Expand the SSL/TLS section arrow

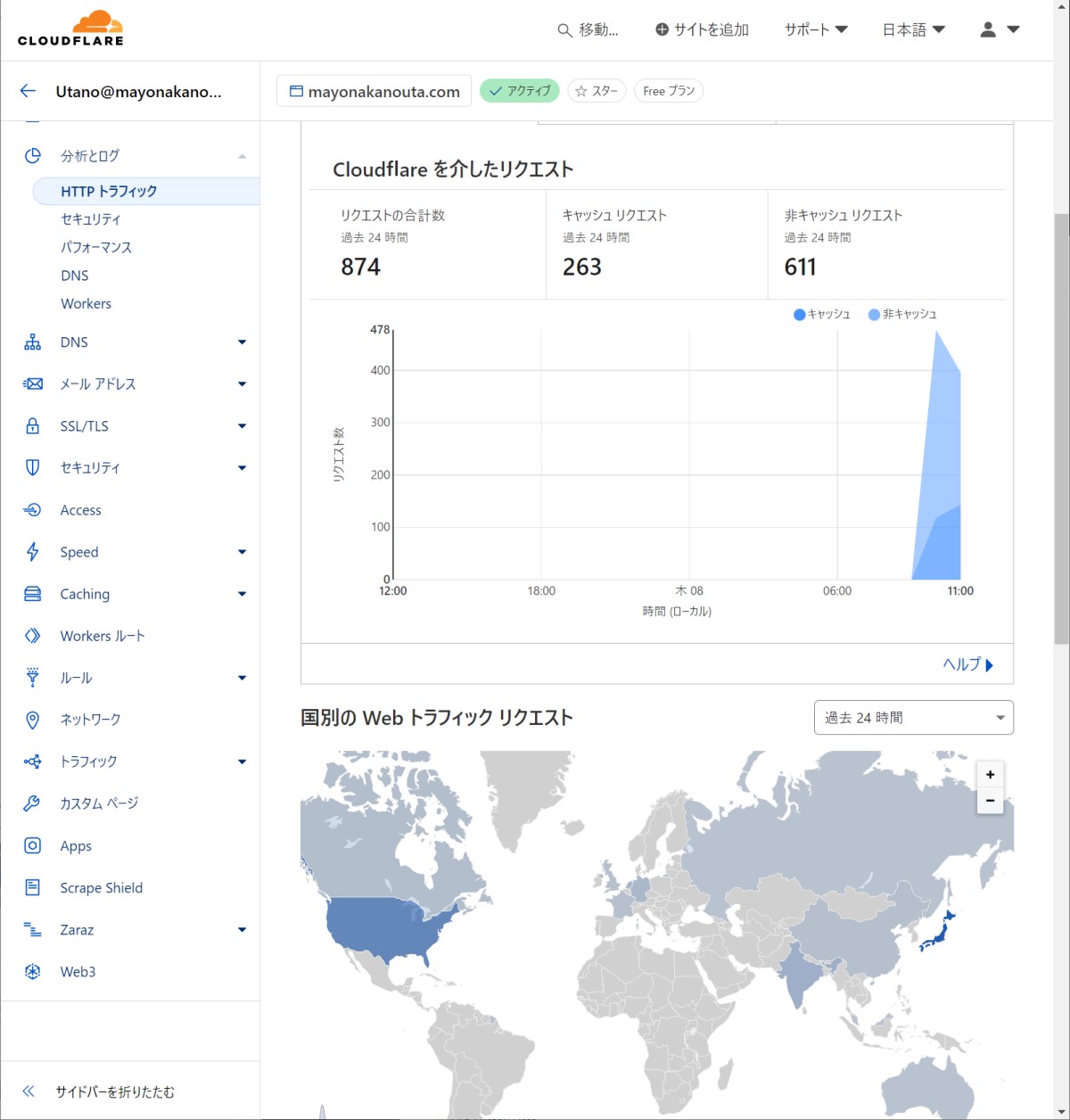(x=242, y=426)
